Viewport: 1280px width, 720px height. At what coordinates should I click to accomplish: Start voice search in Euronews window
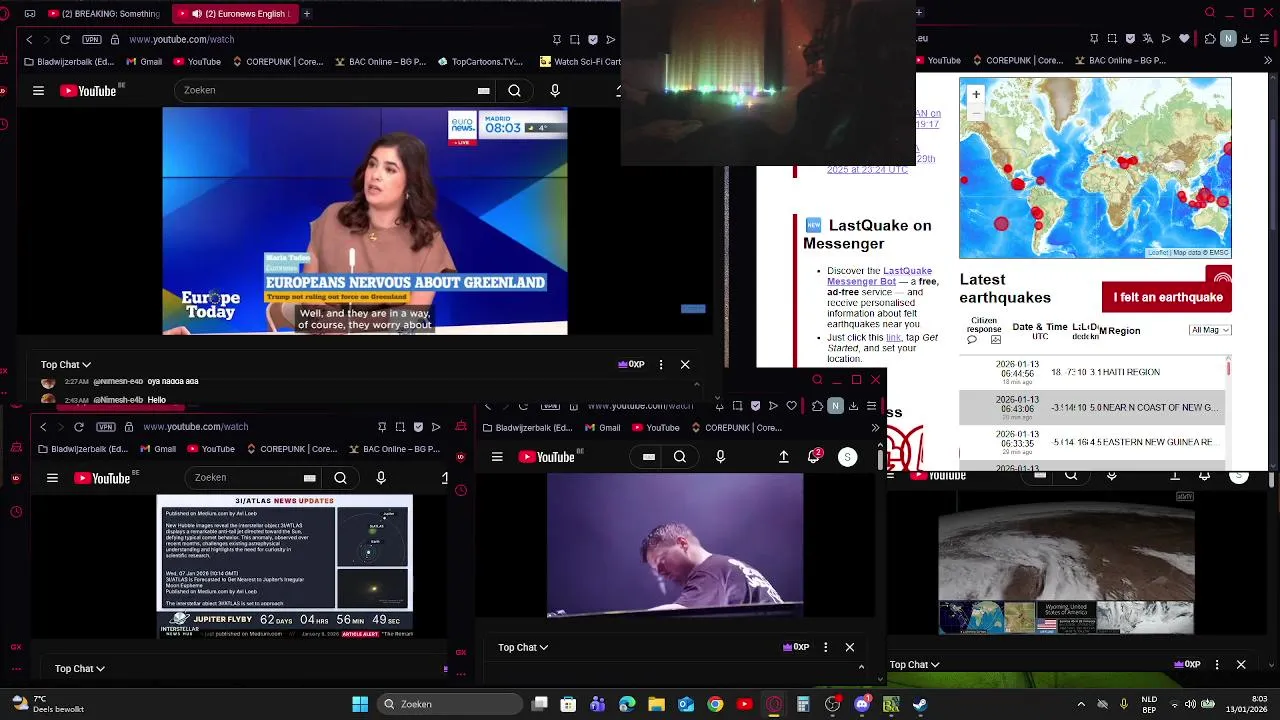(x=555, y=91)
